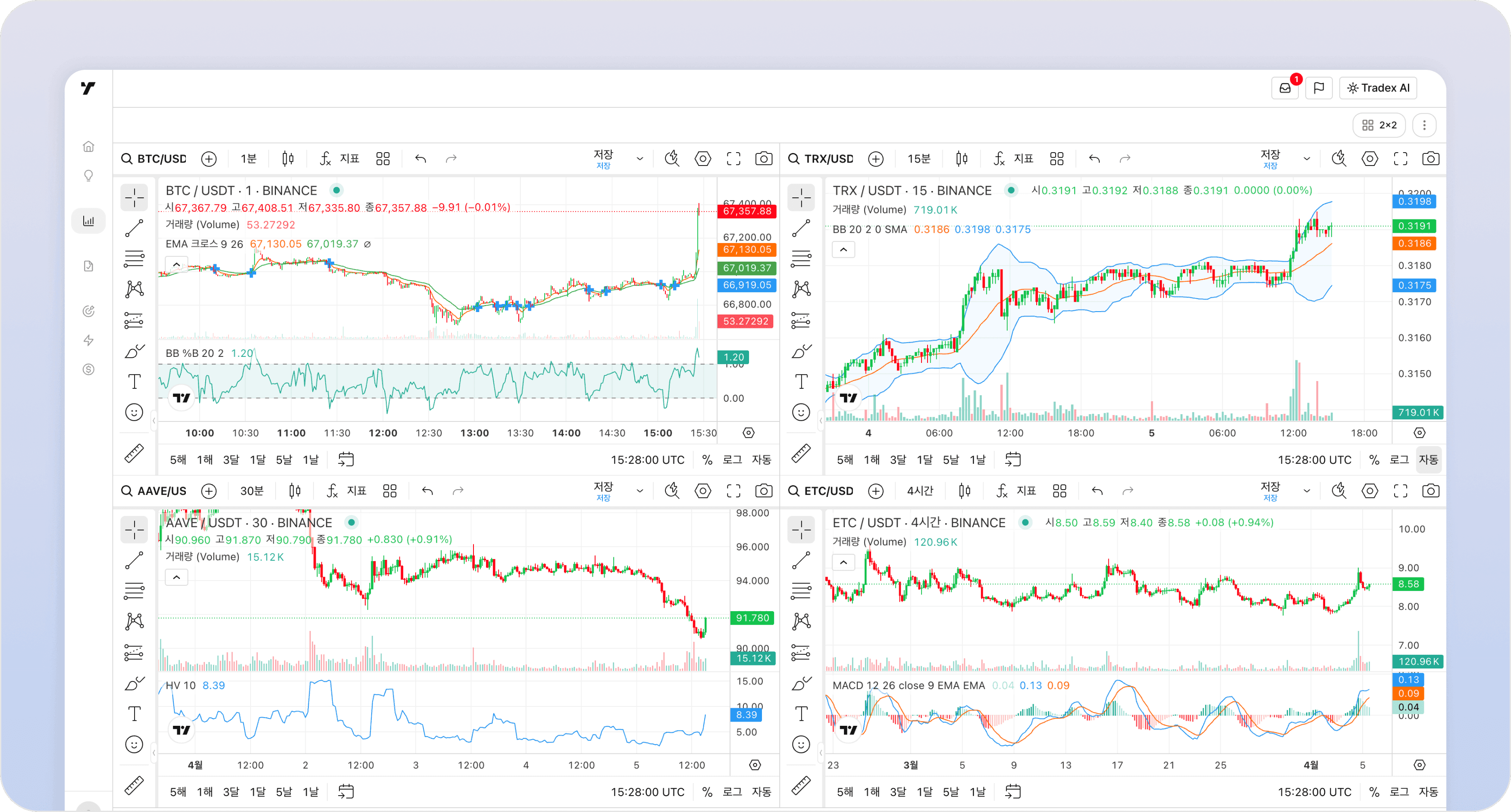The image size is (1511, 812).
Task: Toggle 로그 scale on BTC chart
Action: click(x=733, y=459)
